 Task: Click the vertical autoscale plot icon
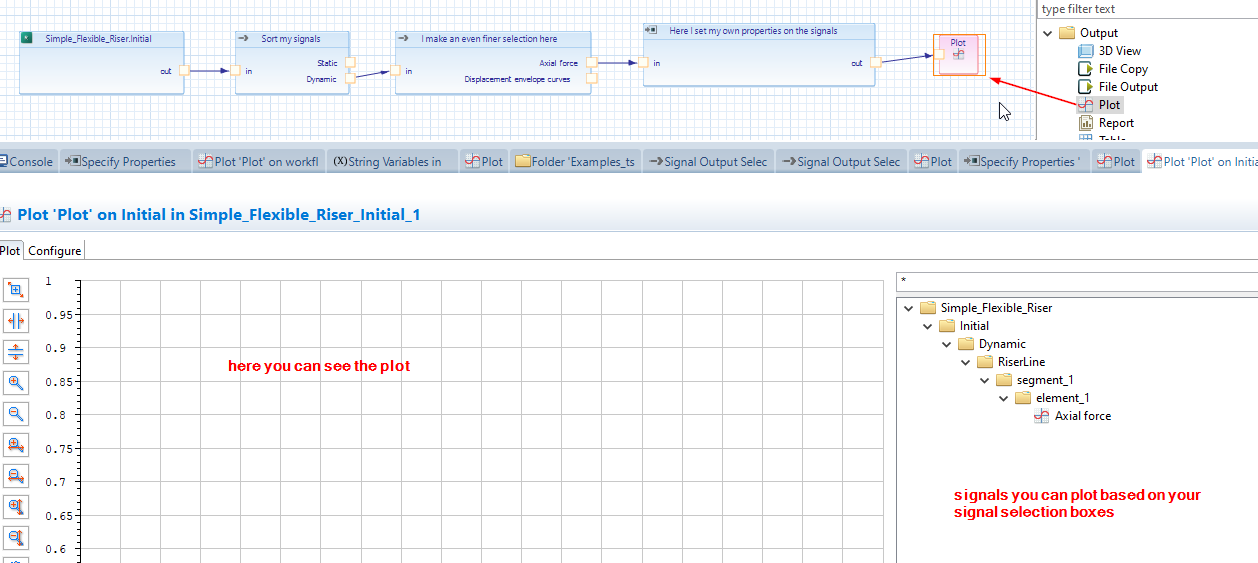(16, 352)
